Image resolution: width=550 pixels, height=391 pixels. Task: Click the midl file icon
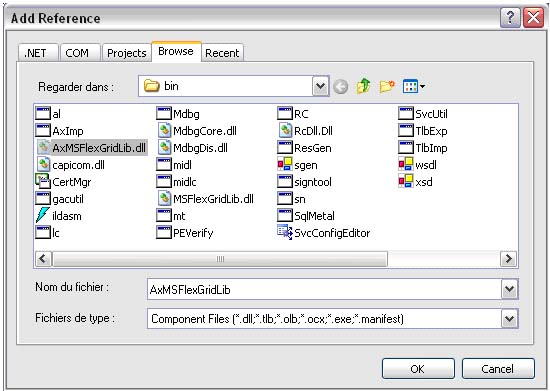click(164, 164)
